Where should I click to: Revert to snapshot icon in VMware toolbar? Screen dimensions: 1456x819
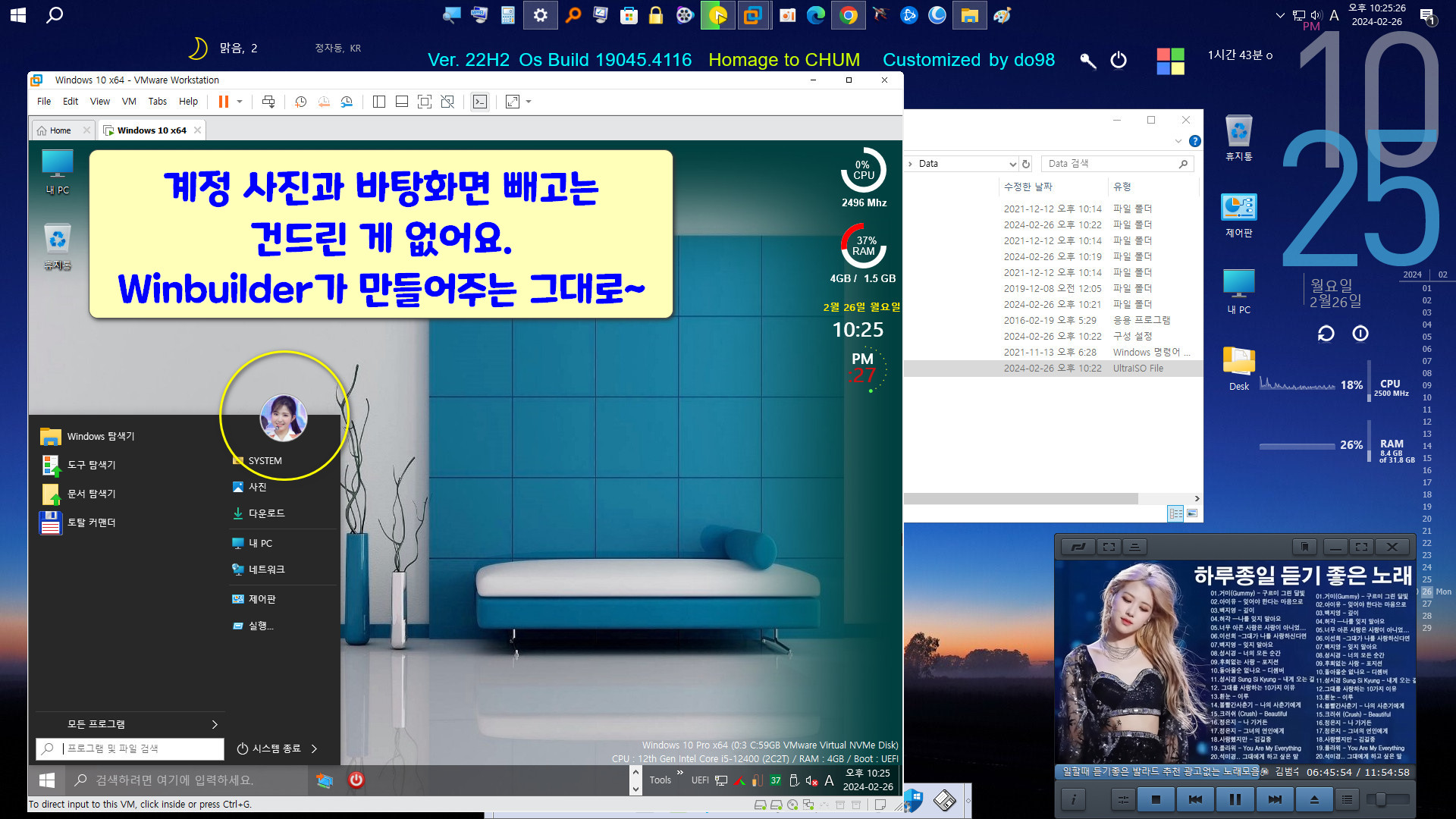click(x=324, y=102)
